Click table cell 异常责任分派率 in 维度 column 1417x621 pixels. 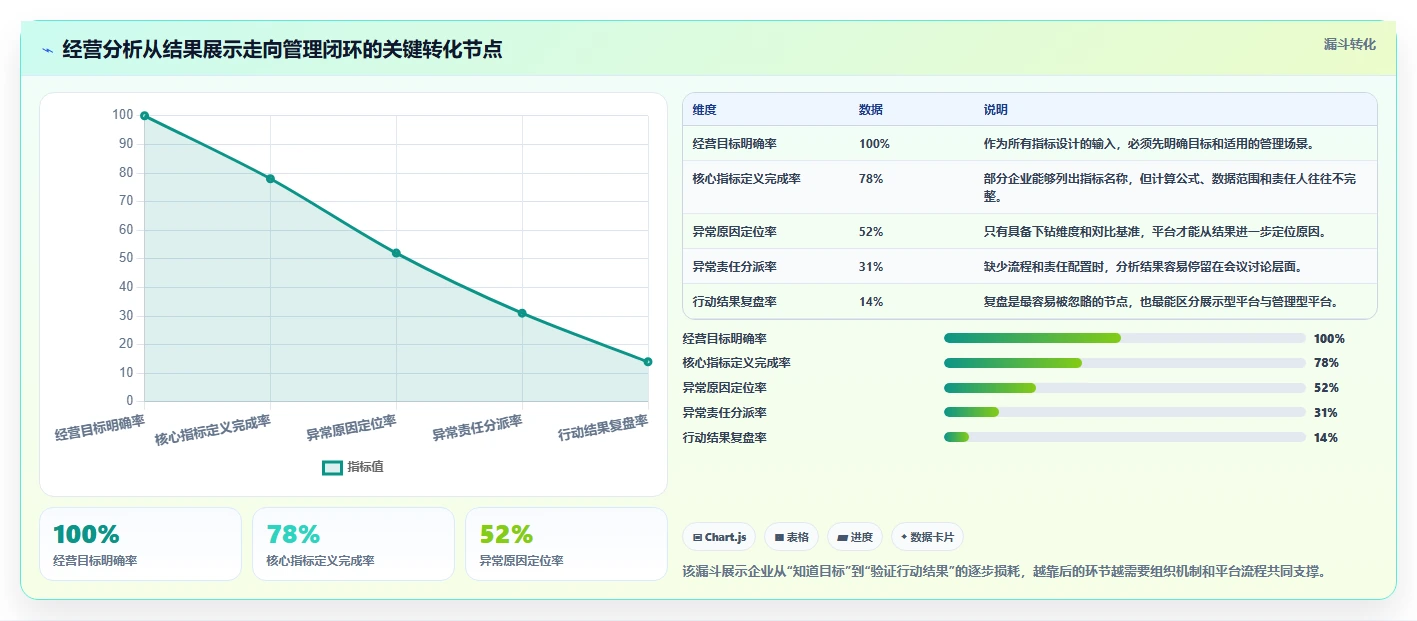[734, 267]
